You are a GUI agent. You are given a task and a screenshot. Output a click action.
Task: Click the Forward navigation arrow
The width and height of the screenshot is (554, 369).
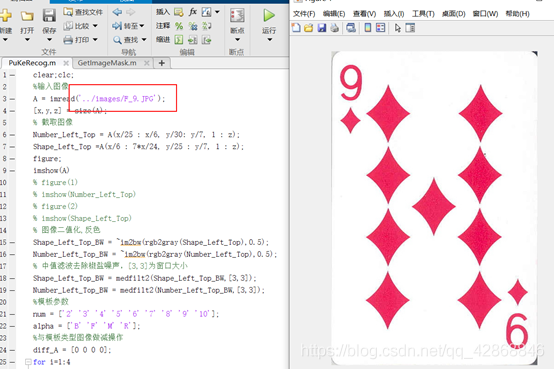point(131,12)
